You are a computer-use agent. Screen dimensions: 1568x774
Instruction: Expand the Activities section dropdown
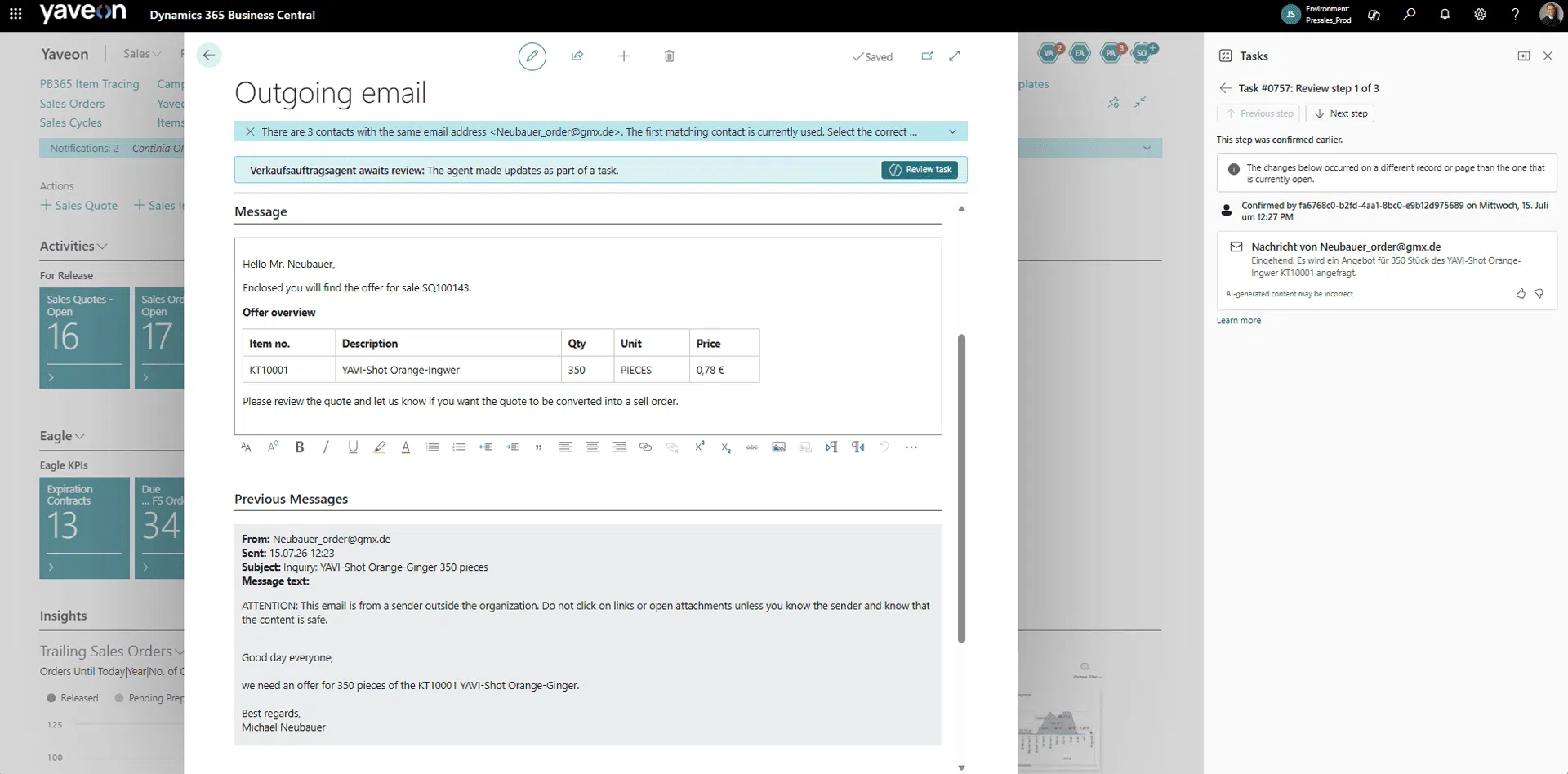point(73,246)
